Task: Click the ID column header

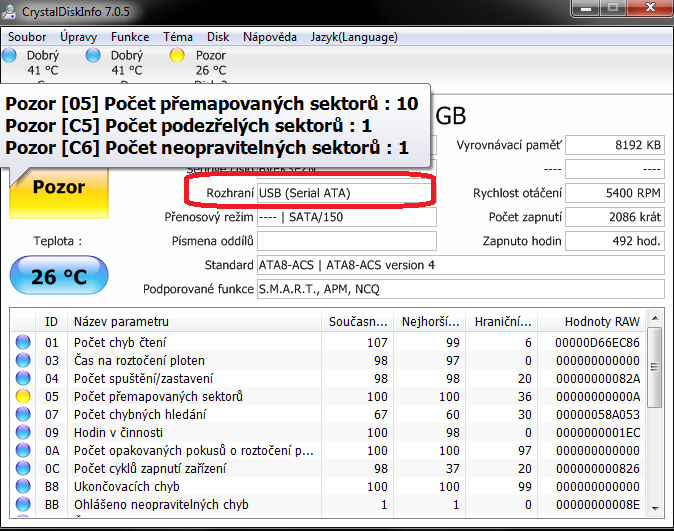Action: (51, 322)
